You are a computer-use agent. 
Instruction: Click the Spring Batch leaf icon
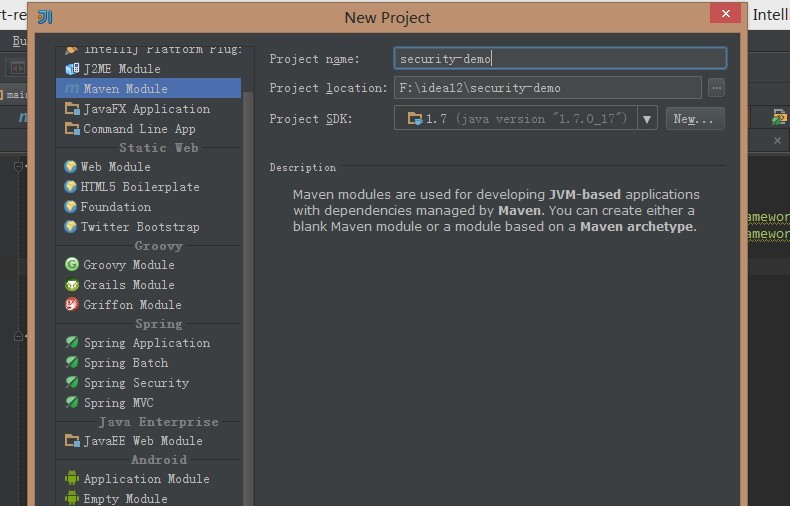(x=72, y=363)
